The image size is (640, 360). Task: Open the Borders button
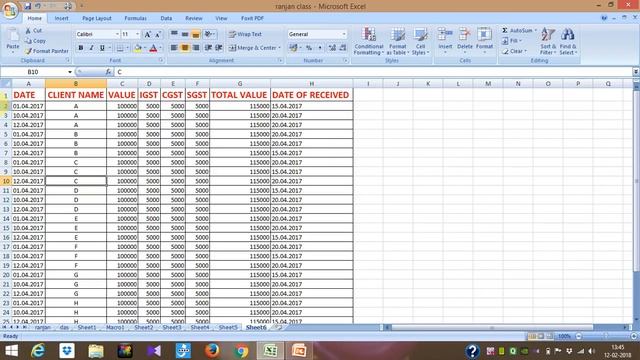(120, 48)
